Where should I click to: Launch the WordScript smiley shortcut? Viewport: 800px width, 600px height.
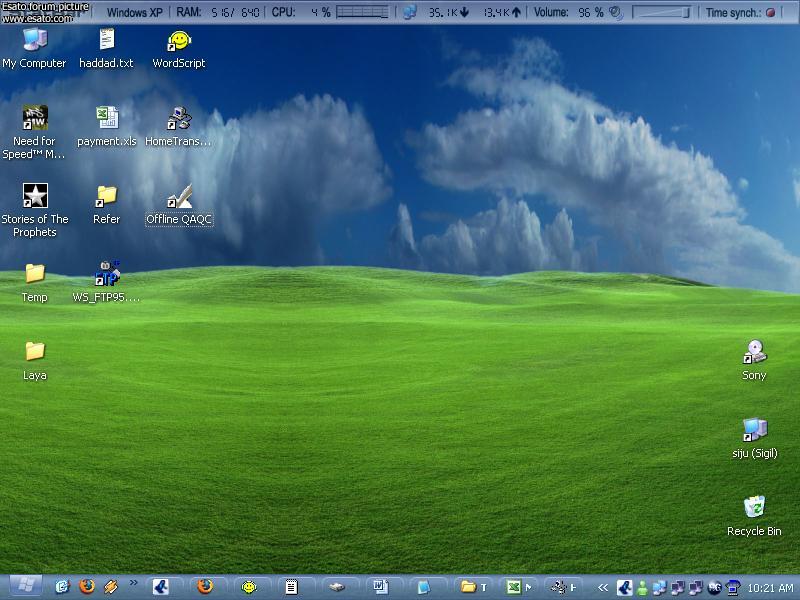coord(179,41)
